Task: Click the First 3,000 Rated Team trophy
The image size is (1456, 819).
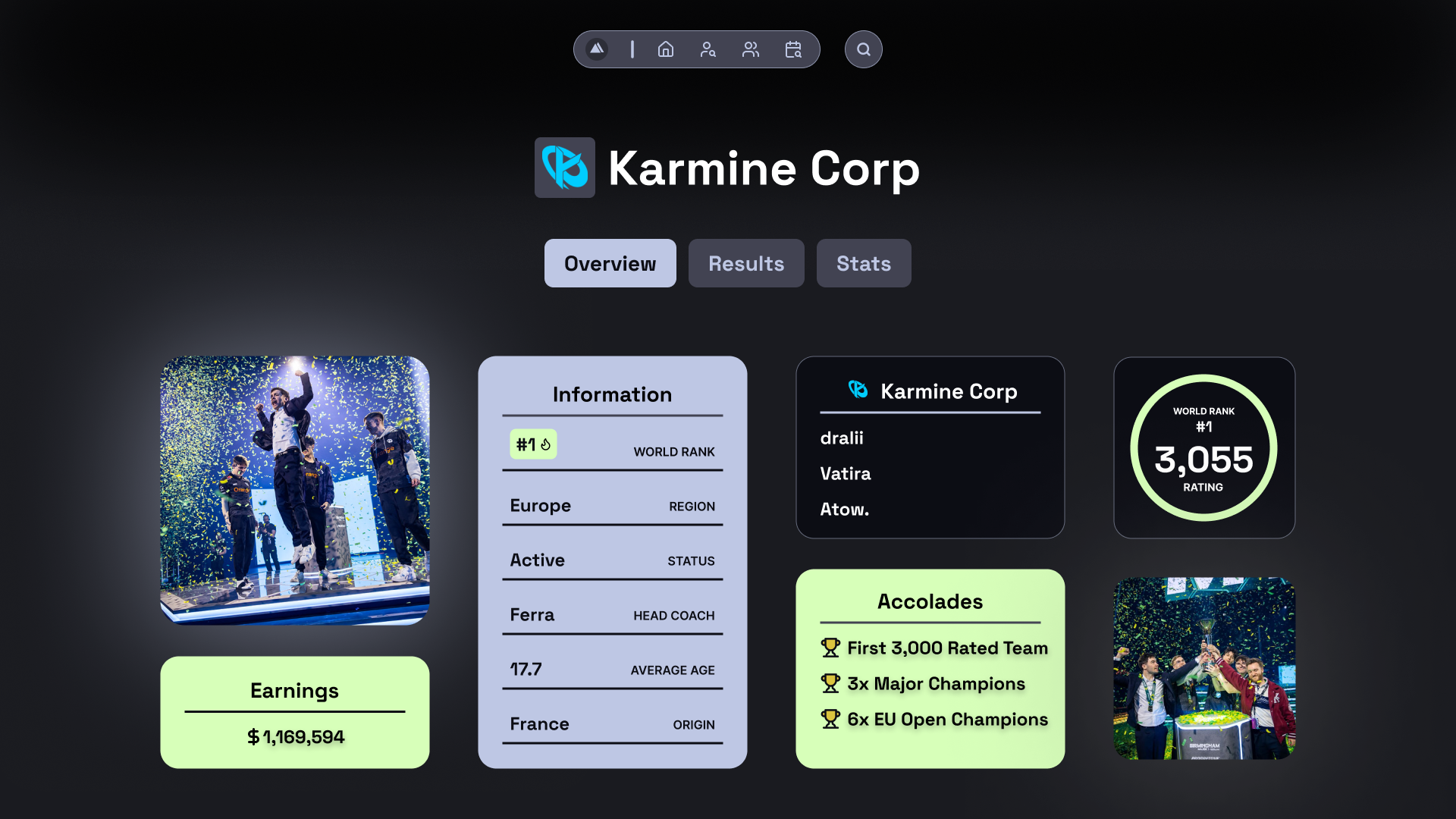Action: 830,648
